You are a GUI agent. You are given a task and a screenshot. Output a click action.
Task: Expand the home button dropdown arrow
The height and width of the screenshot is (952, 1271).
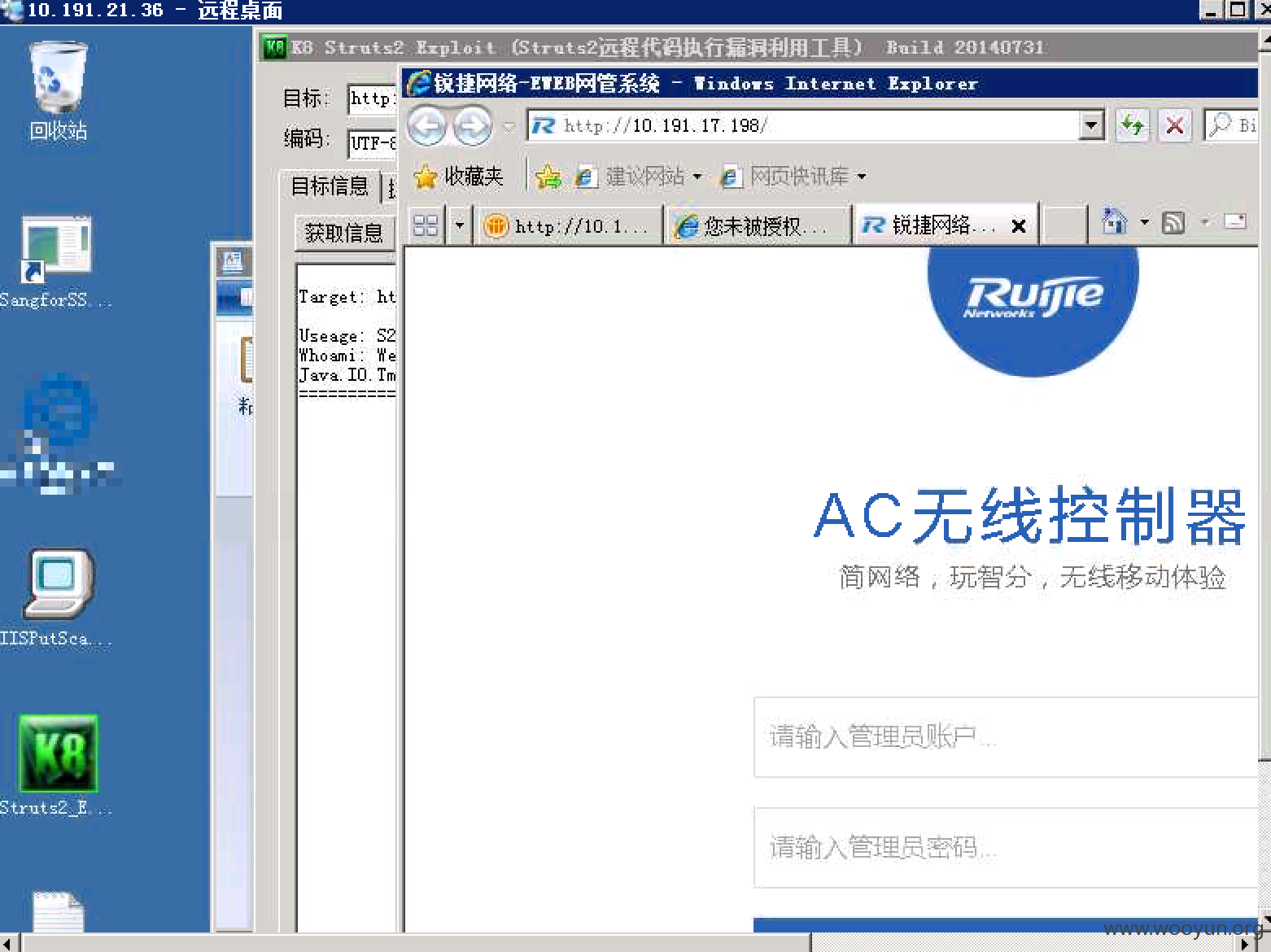1145,221
